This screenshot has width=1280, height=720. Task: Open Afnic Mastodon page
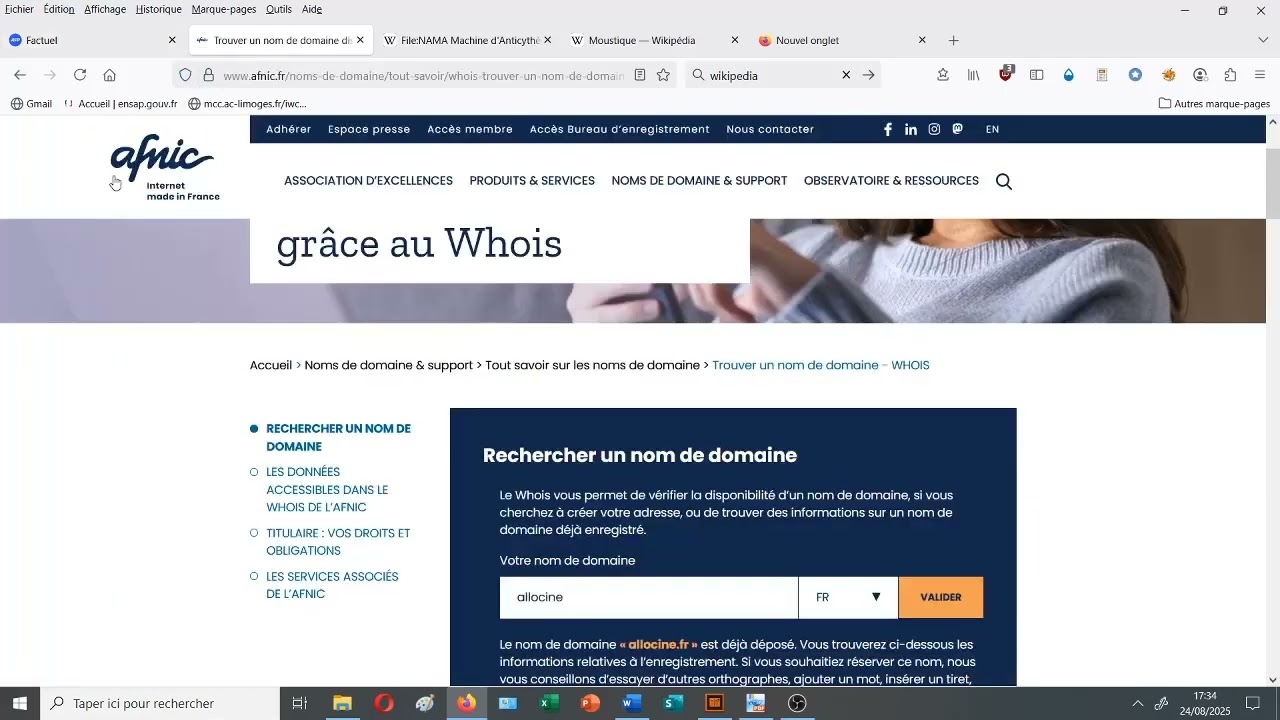tap(958, 129)
